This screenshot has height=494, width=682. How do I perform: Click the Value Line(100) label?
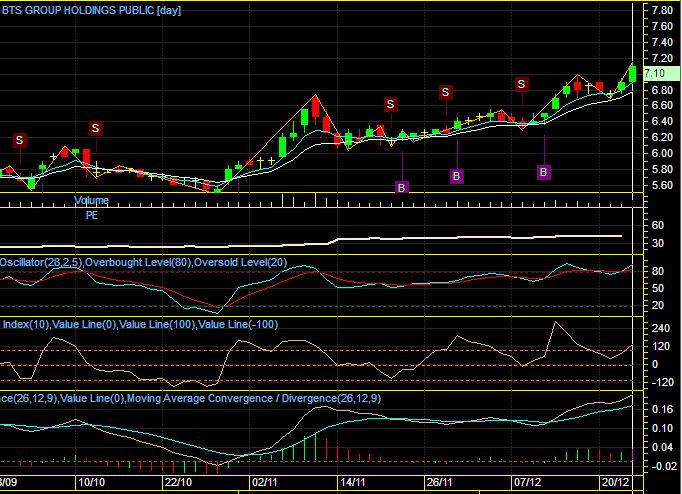(157, 324)
